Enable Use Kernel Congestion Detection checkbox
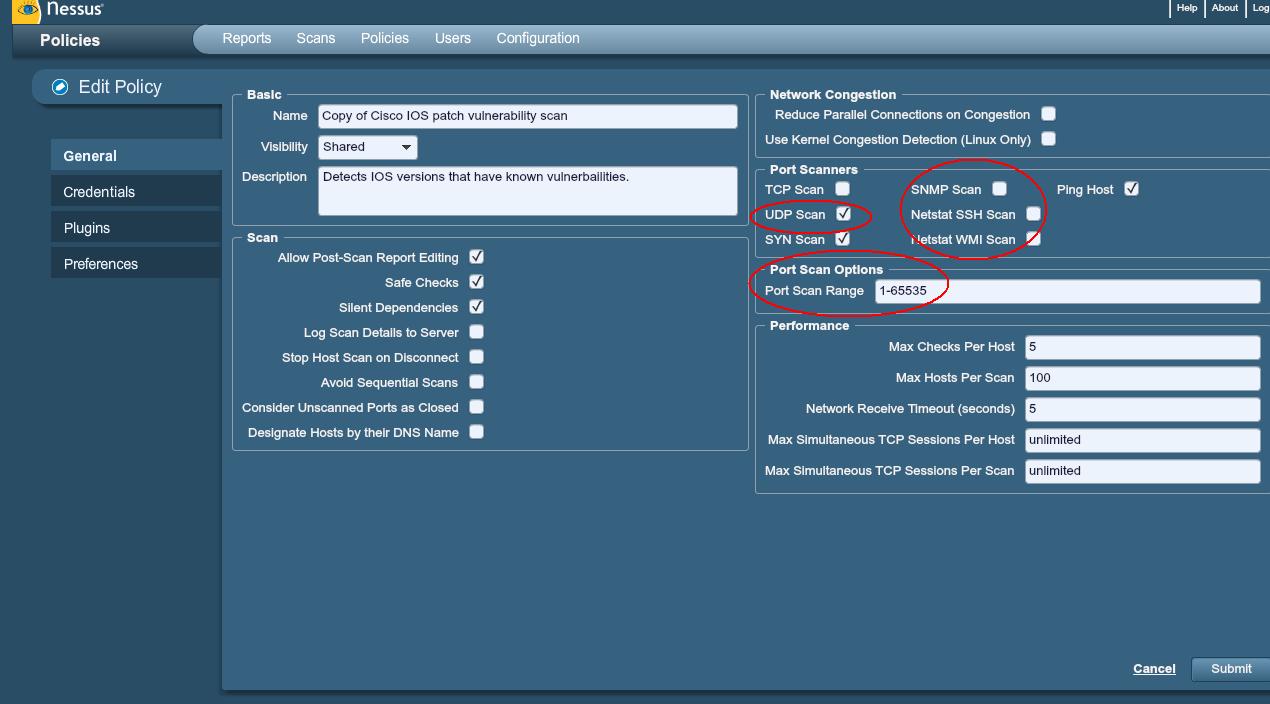The image size is (1270, 704). 1048,139
